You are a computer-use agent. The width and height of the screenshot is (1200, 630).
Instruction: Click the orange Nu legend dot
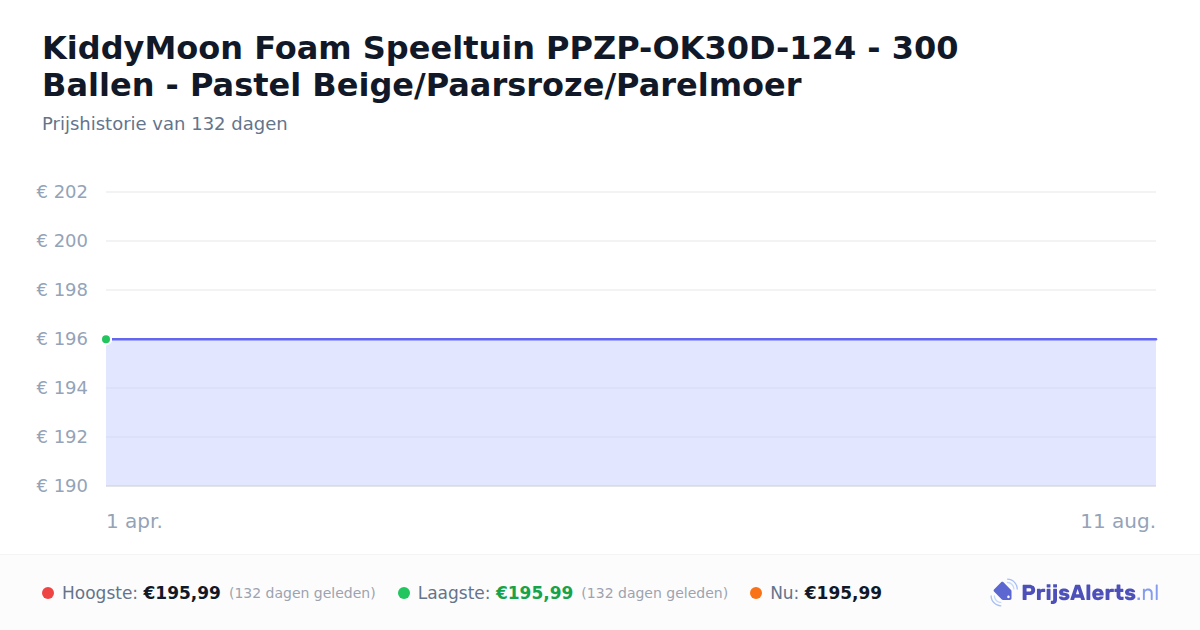[x=756, y=593]
